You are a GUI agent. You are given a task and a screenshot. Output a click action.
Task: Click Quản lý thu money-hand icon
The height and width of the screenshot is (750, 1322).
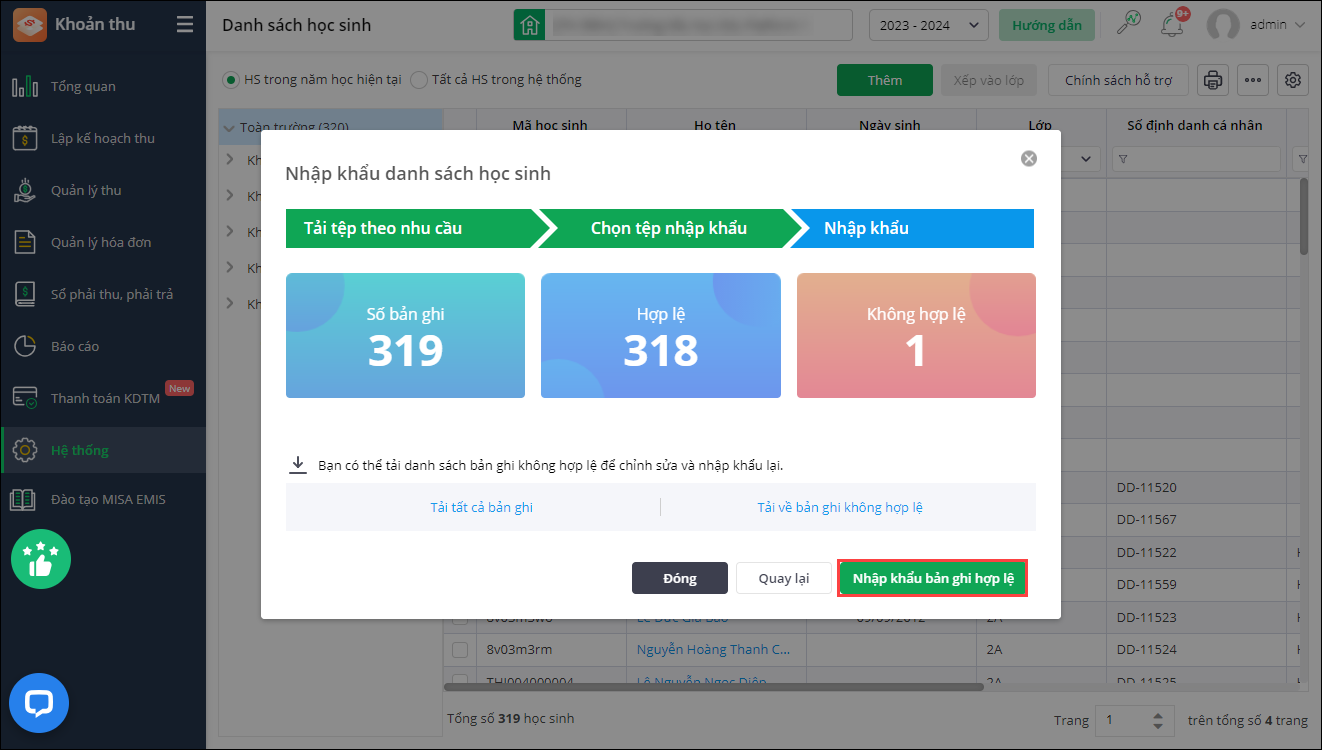click(25, 190)
